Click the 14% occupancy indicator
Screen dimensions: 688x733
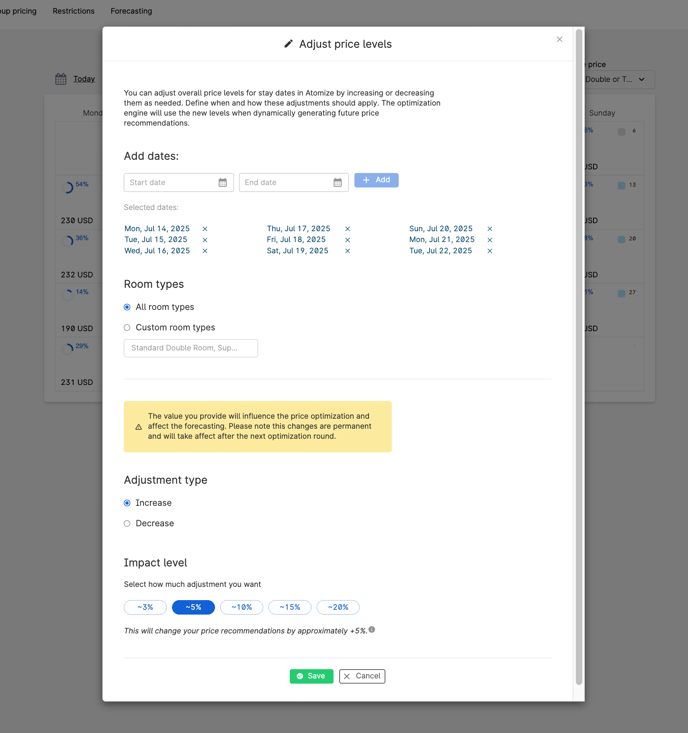pos(75,294)
